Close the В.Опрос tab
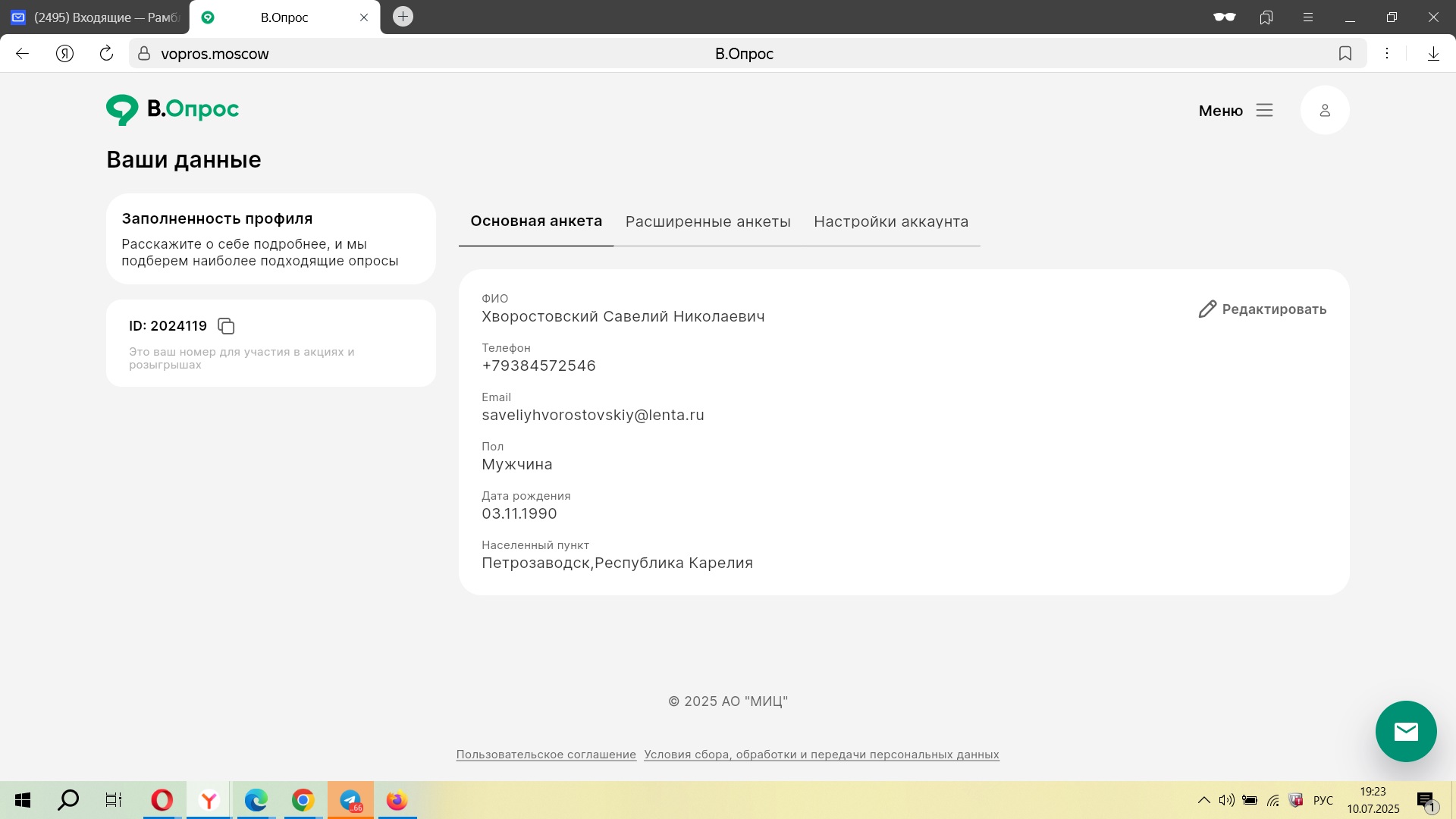Image resolution: width=1456 pixels, height=819 pixels. 364,17
